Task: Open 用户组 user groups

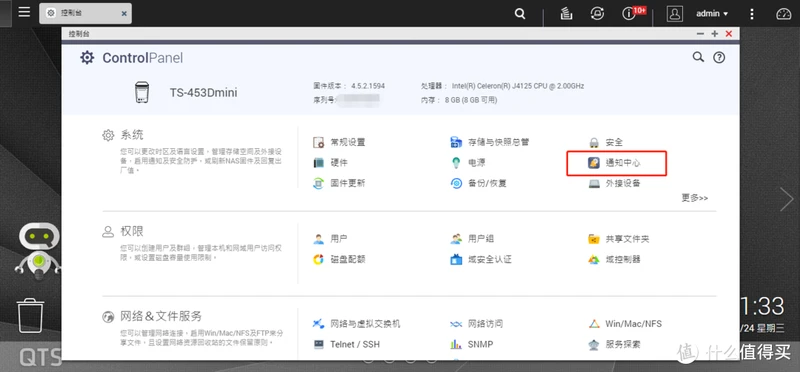Action: [472, 239]
